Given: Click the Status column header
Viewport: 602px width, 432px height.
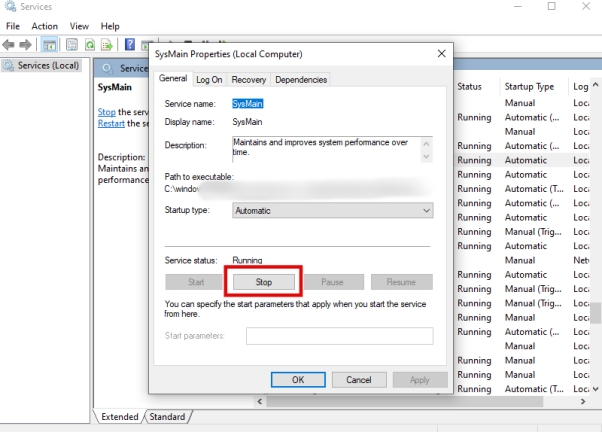Looking at the screenshot, I should [x=476, y=86].
